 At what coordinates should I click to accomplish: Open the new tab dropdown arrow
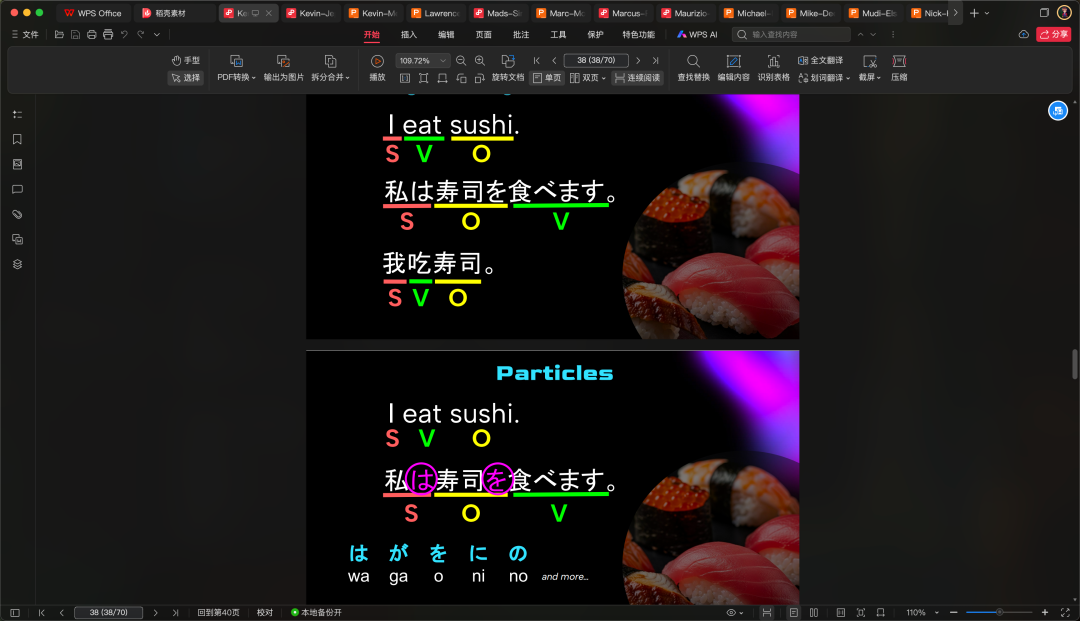[x=987, y=13]
